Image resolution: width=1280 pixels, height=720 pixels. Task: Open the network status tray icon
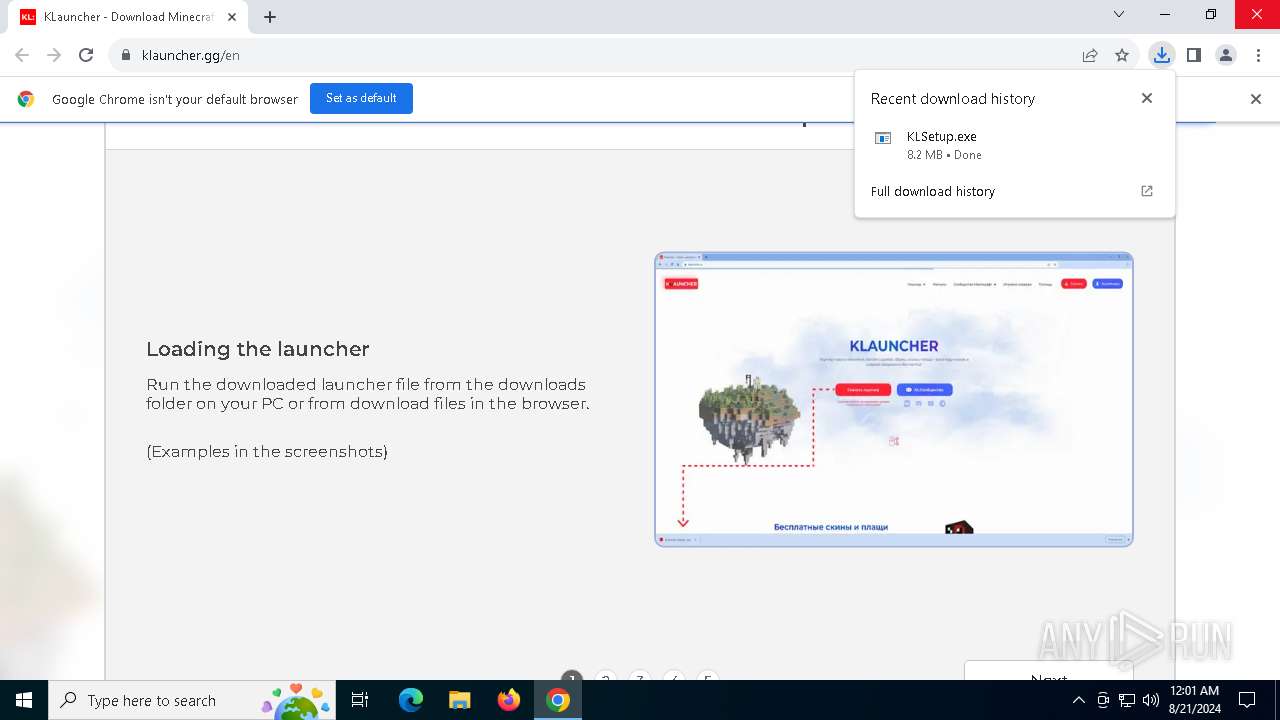(1127, 700)
